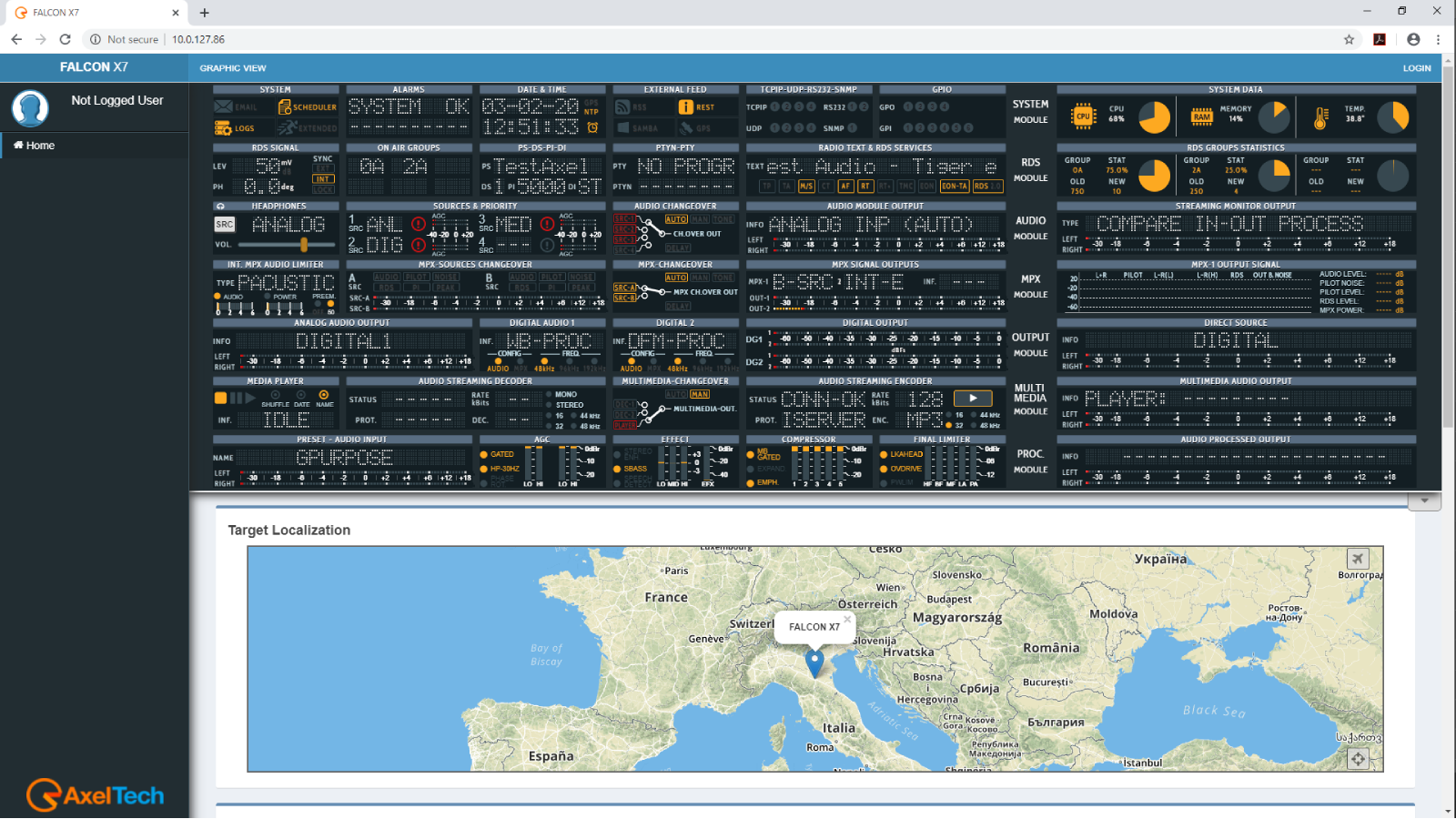This screenshot has width=1456, height=819.
Task: Select NAME sort option in Media Player
Action: point(324,399)
